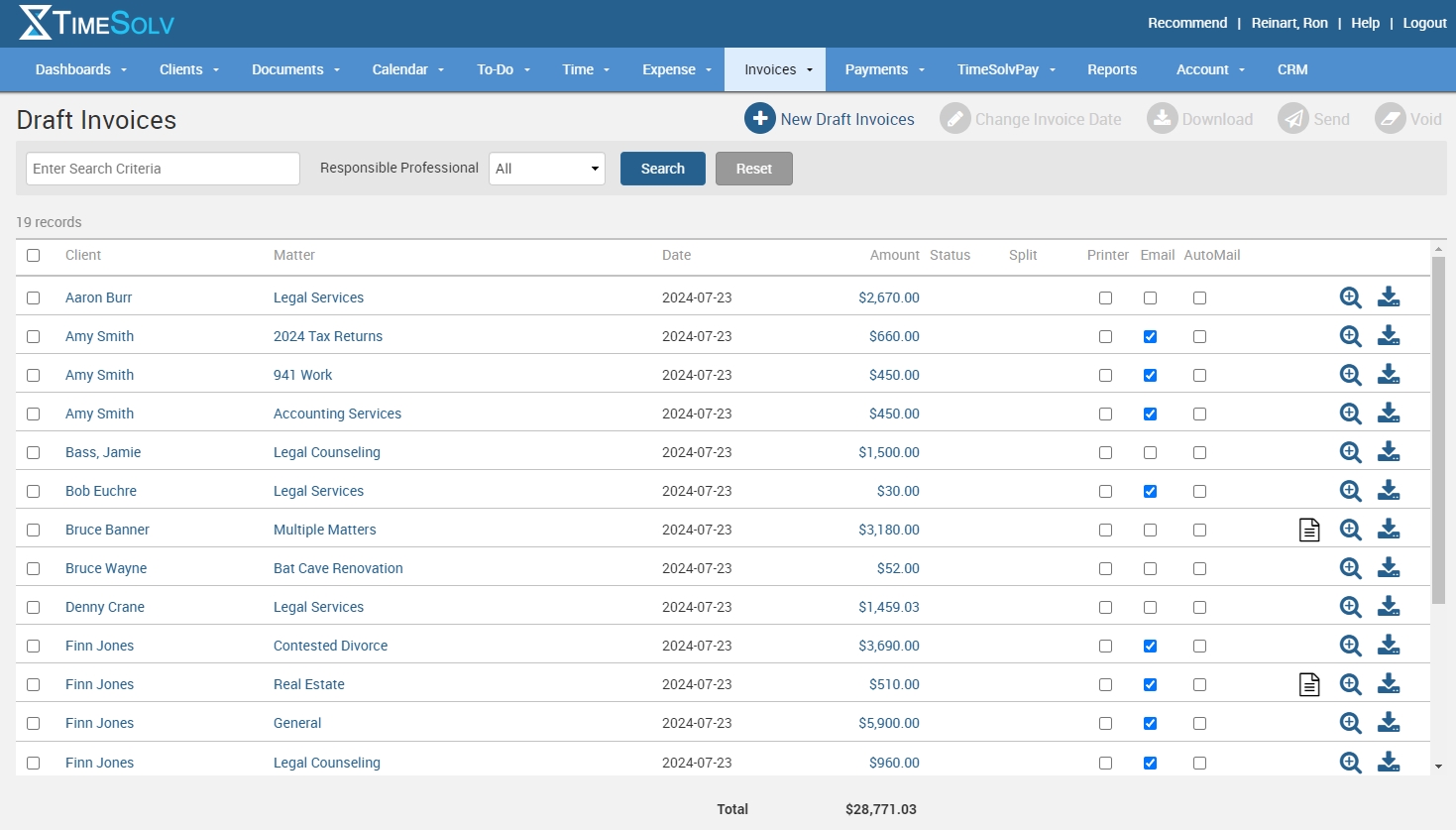
Task: Download the invoice for Bruce Wayne's Bat Cave Renovation
Action: coord(1389,567)
